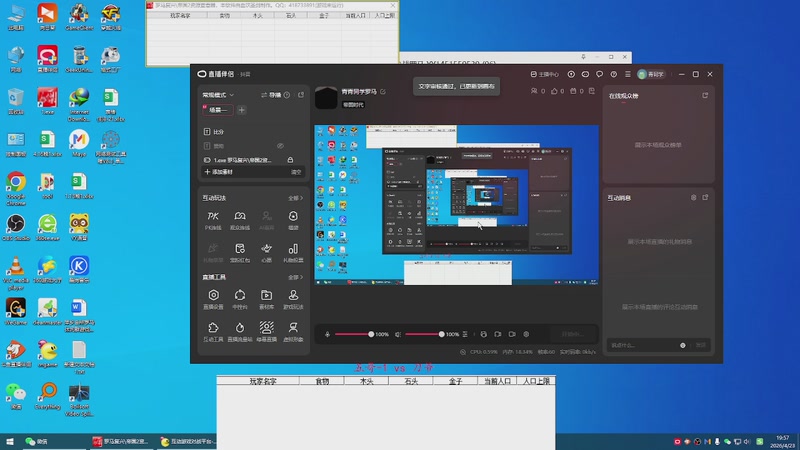Click 清空 to clear all sources

point(296,172)
